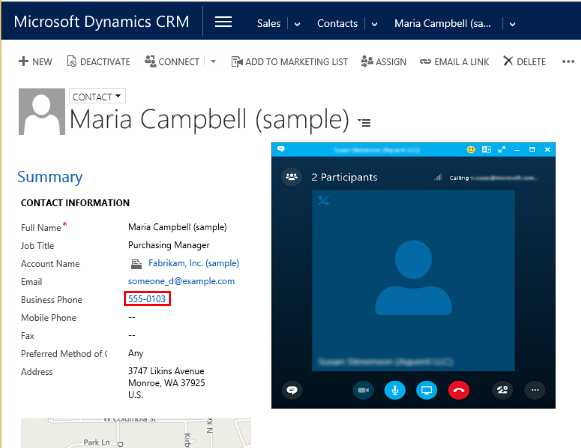Email someone_d@example.com
Viewport: 581px width, 448px height.
point(181,281)
